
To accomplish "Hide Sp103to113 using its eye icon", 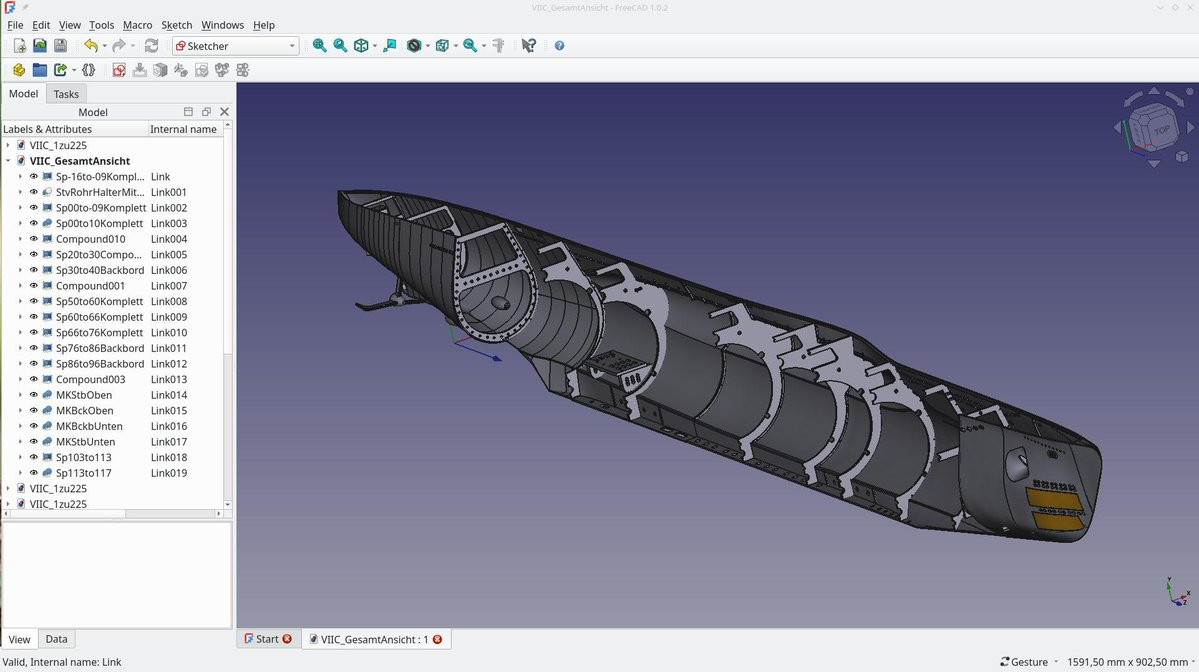I will pos(34,457).
